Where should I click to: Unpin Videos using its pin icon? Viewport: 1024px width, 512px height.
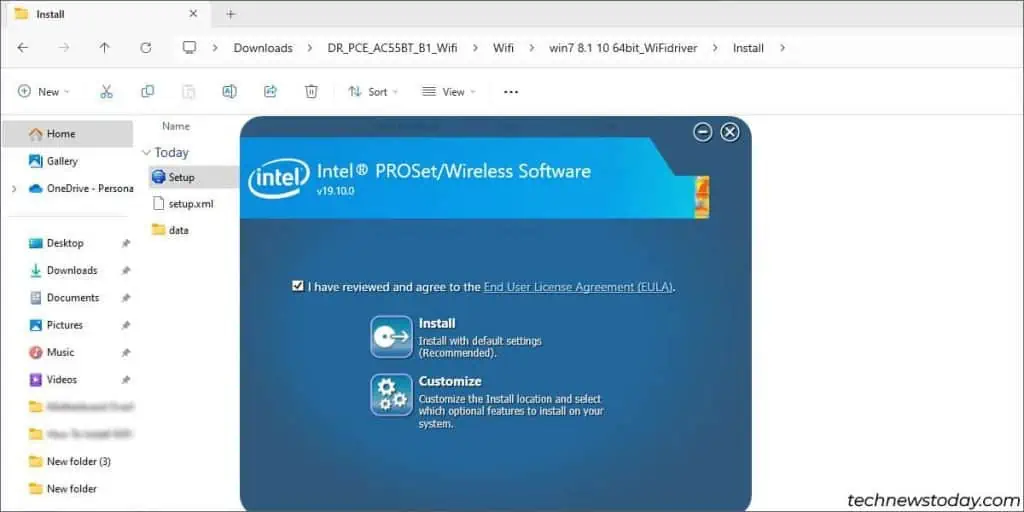(x=126, y=379)
